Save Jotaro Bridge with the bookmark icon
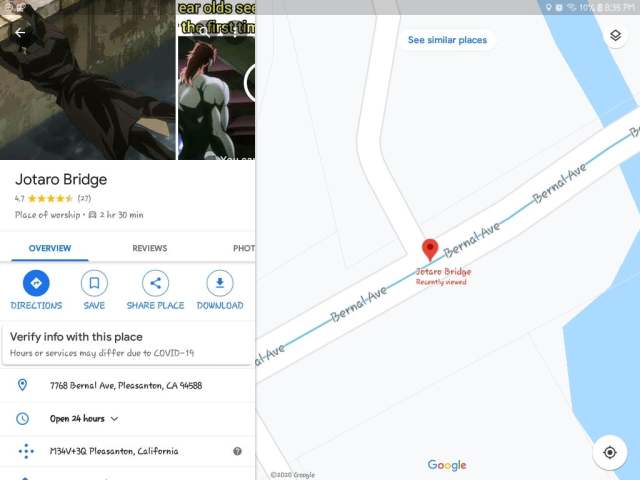 pyautogui.click(x=94, y=284)
